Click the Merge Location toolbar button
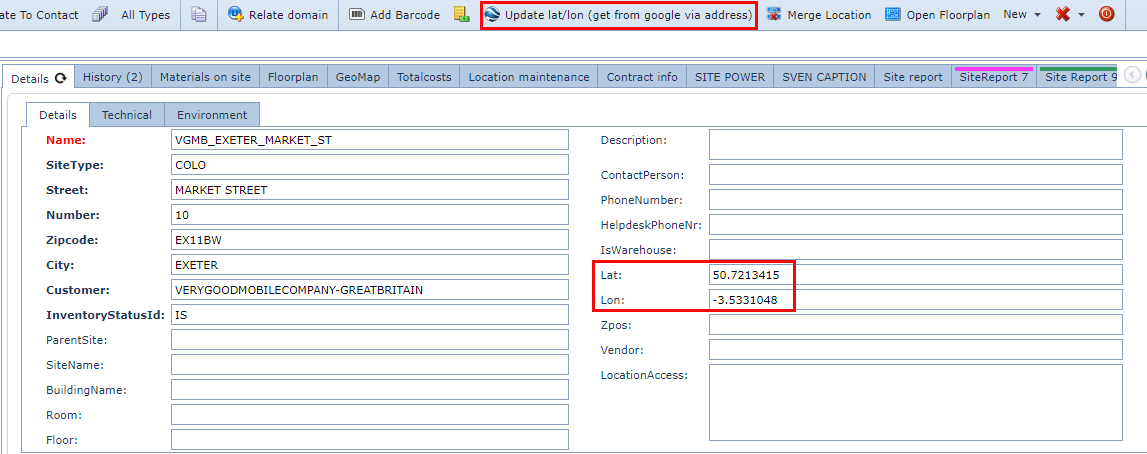The image size is (1147, 454). (x=818, y=15)
